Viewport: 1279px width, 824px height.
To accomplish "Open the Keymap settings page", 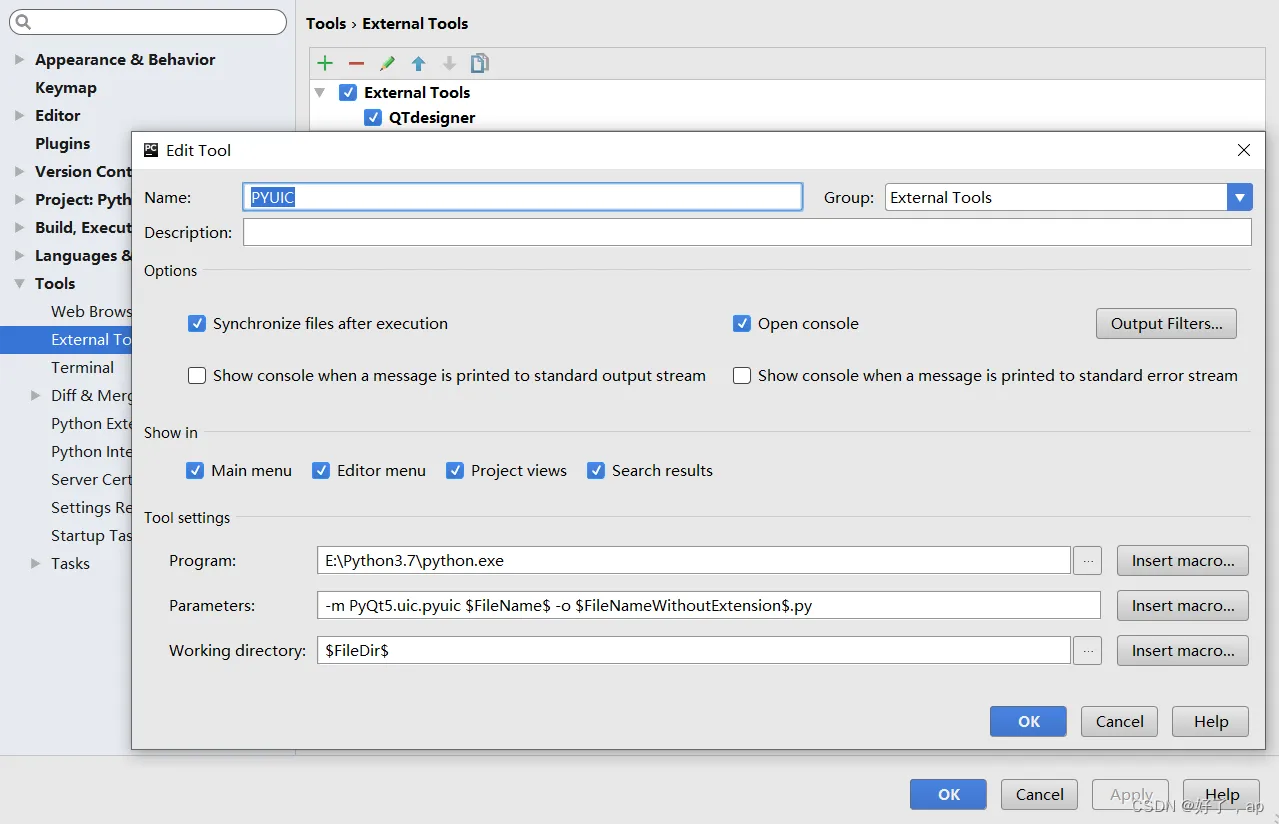I will pyautogui.click(x=66, y=88).
